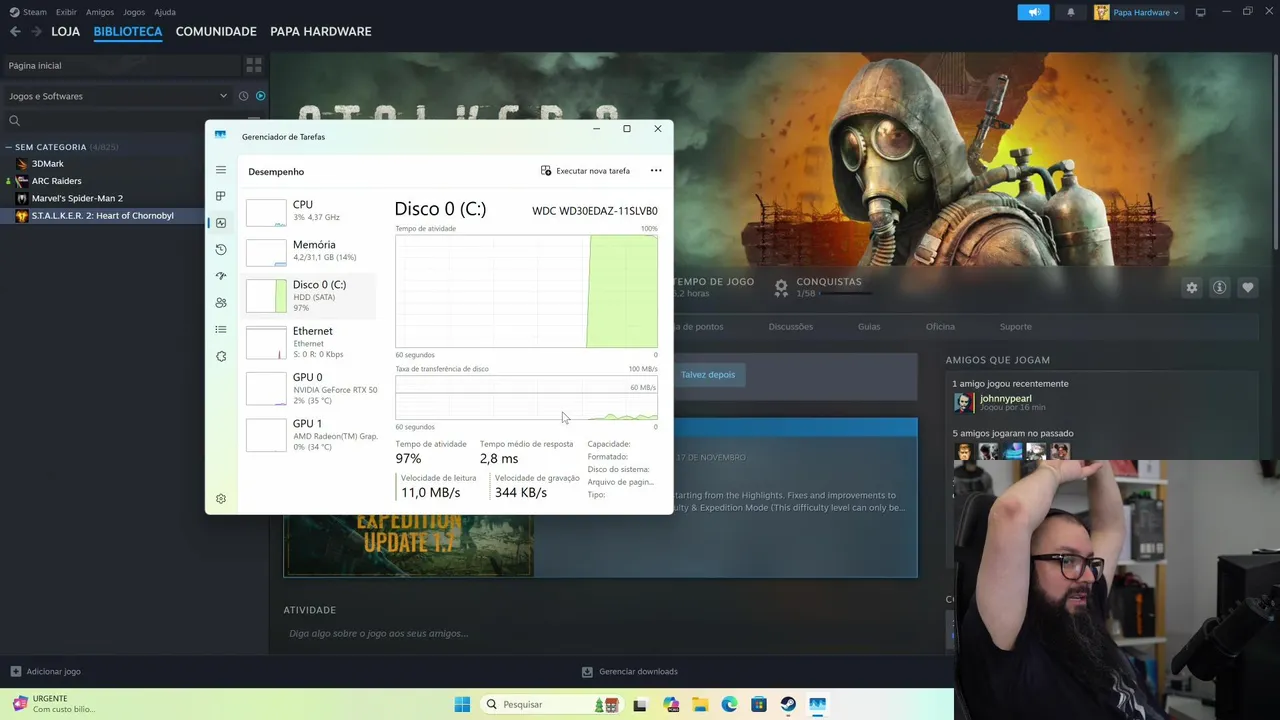Screen dimensions: 1280x720
Task: Open the Amigos menu
Action: point(100,12)
